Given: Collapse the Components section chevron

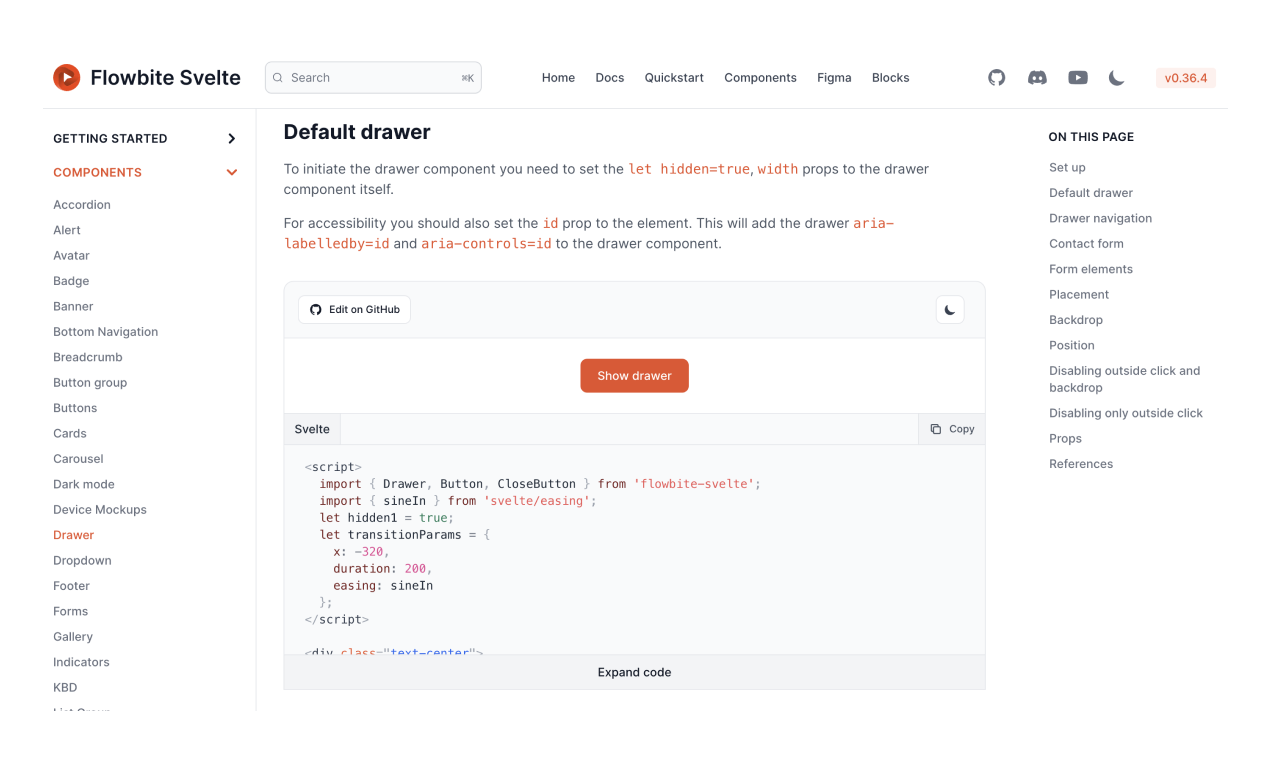Looking at the screenshot, I should click(232, 172).
